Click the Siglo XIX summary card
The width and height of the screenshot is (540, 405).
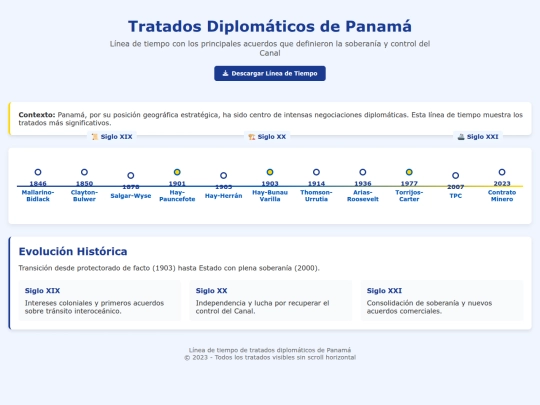pos(100,301)
